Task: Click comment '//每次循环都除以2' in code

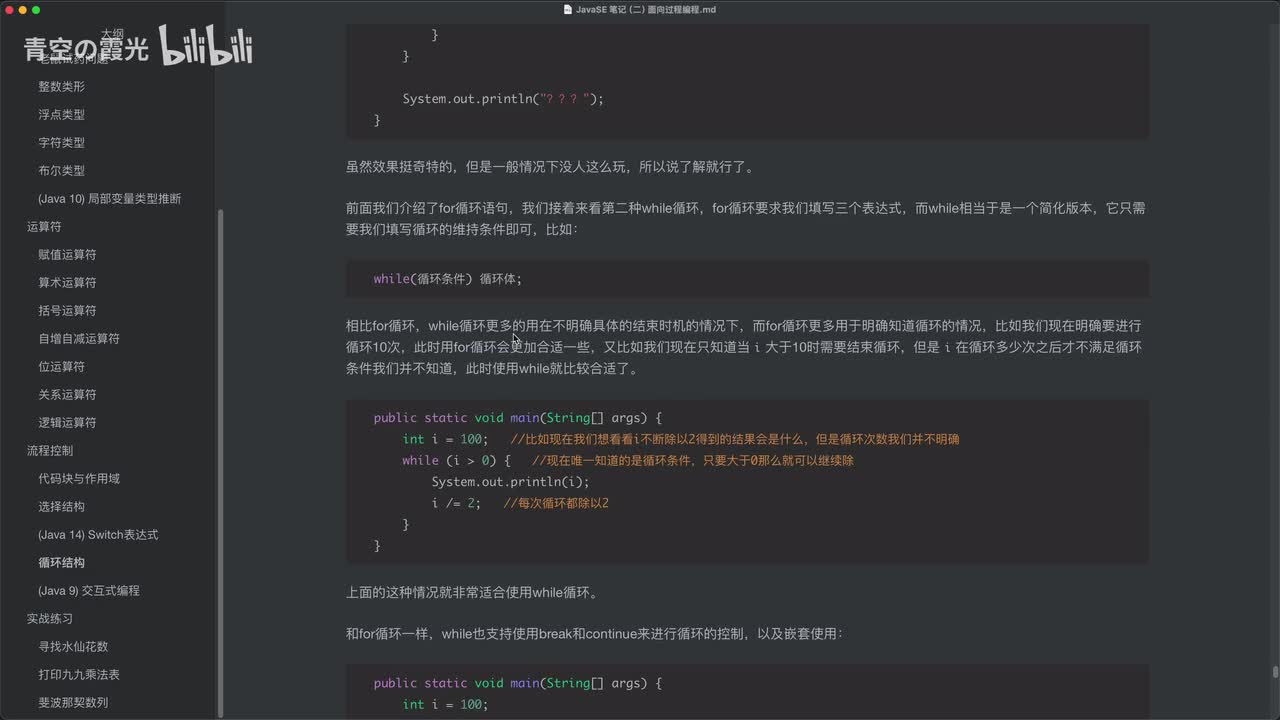Action: (556, 503)
